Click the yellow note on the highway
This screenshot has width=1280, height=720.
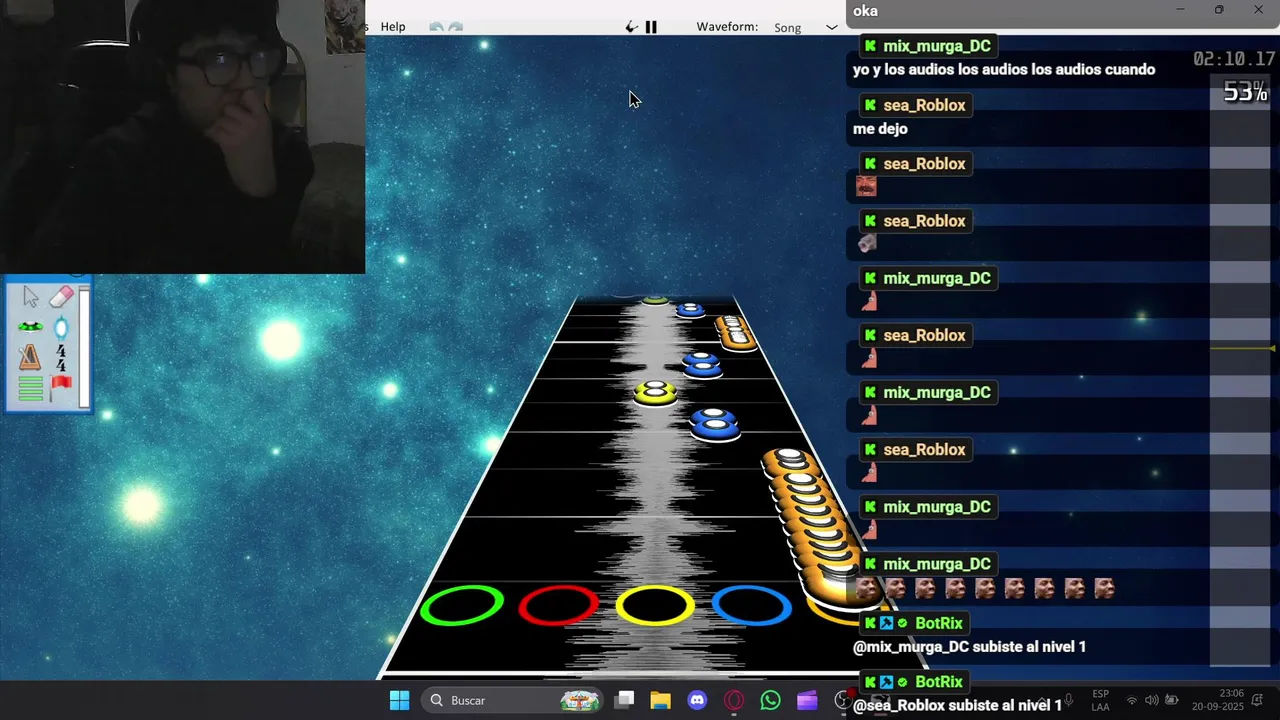point(655,393)
